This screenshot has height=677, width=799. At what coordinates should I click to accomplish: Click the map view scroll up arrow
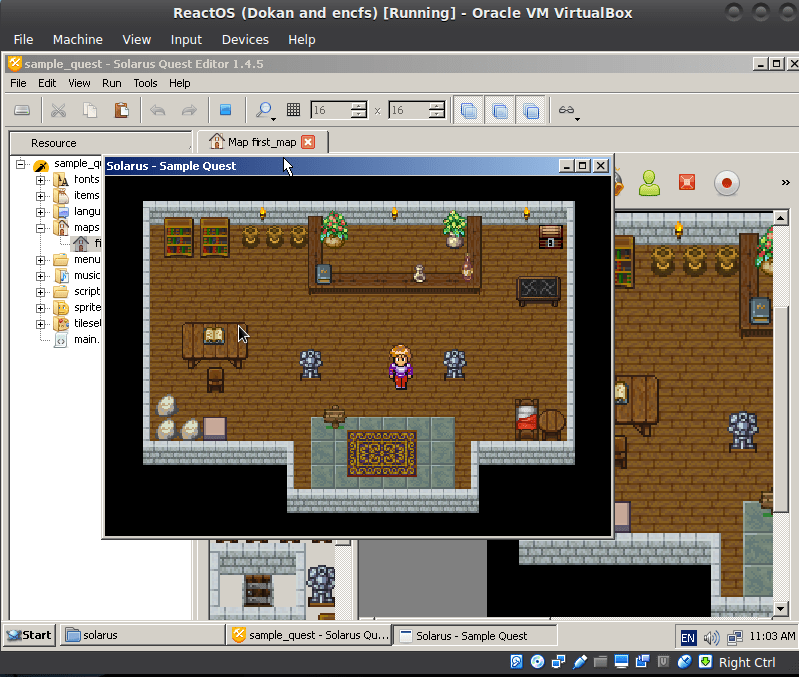(781, 218)
